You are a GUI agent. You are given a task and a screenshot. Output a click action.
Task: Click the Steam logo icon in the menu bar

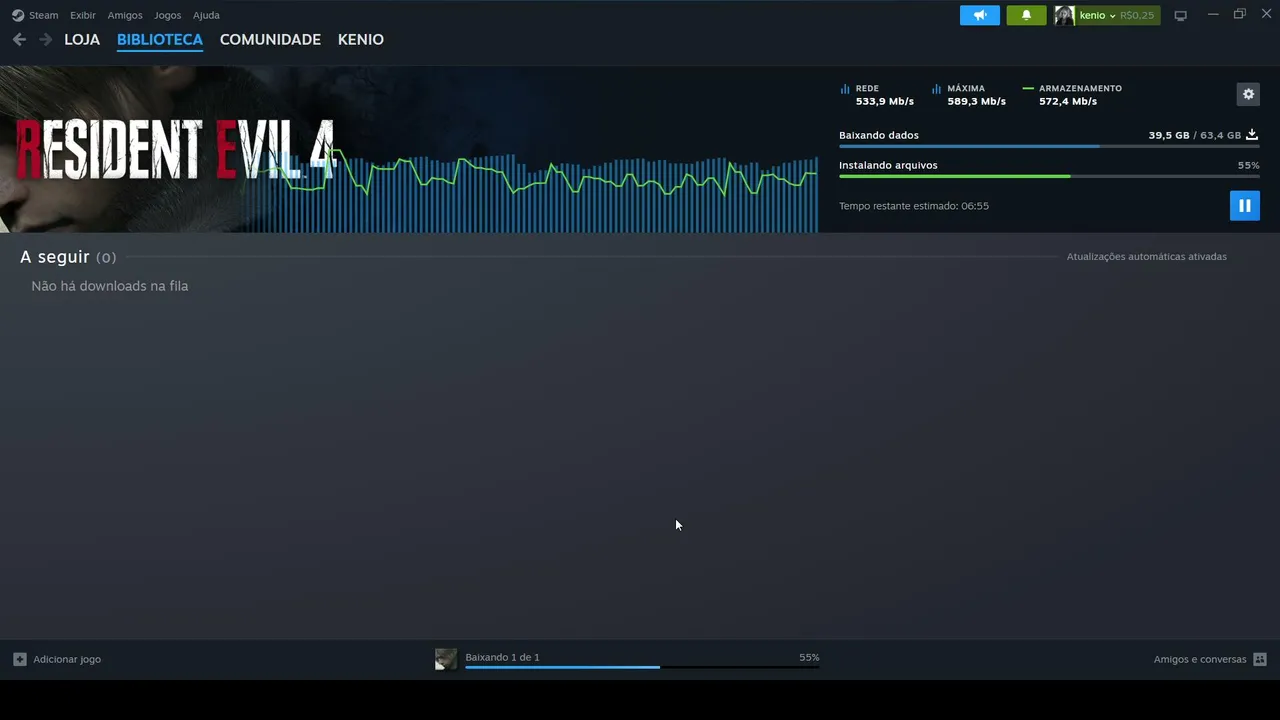[18, 15]
